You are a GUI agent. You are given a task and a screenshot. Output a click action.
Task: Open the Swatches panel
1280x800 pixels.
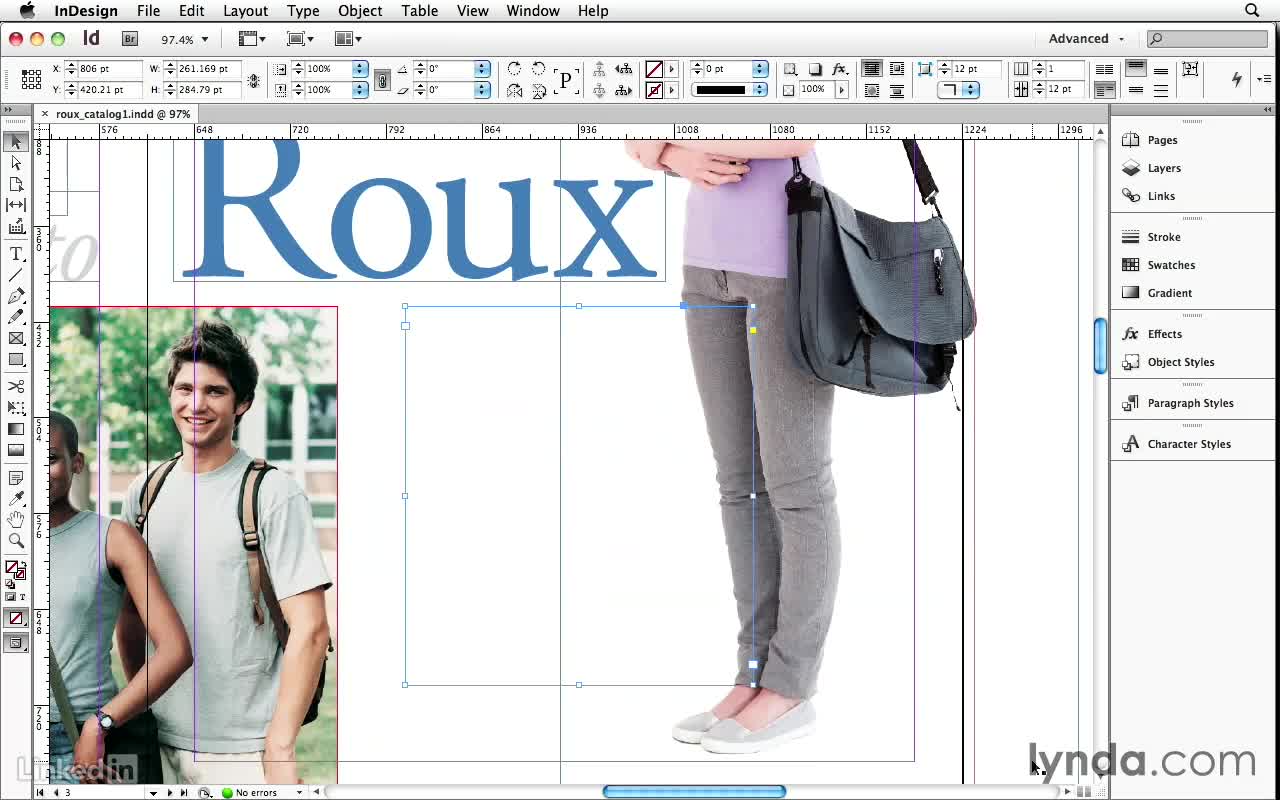1171,265
